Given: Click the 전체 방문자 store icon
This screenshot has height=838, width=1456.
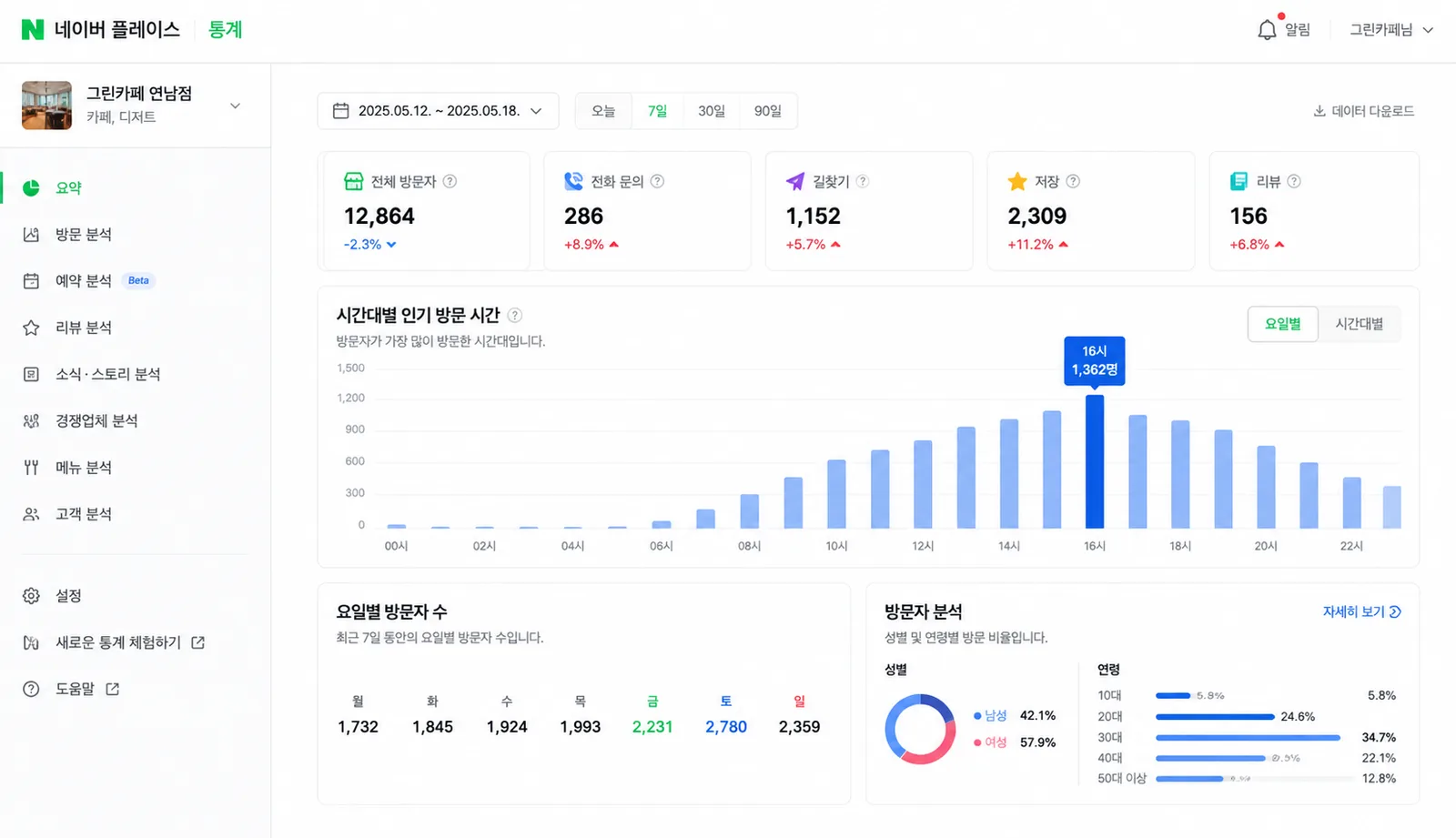Looking at the screenshot, I should point(354,181).
